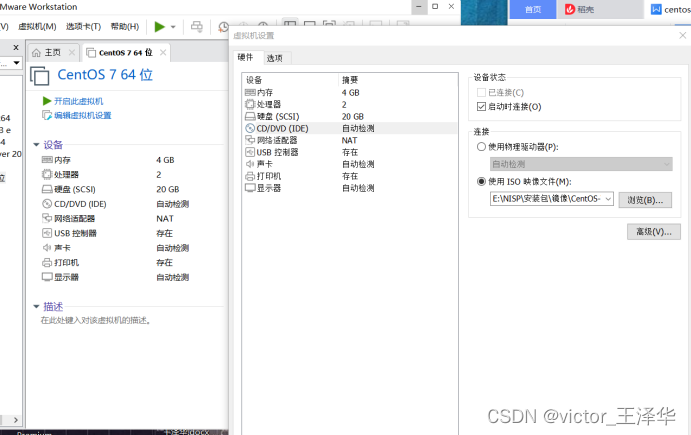The height and width of the screenshot is (435, 691).
Task: Close the library side panel
Action: tap(16, 47)
